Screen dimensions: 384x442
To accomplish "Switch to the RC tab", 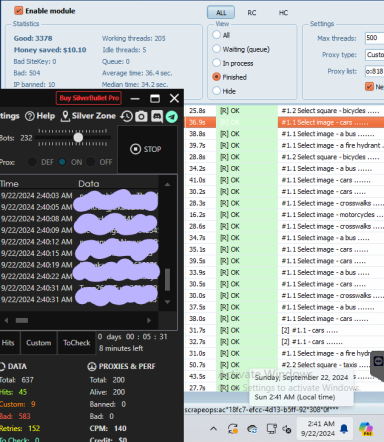I will [252, 13].
